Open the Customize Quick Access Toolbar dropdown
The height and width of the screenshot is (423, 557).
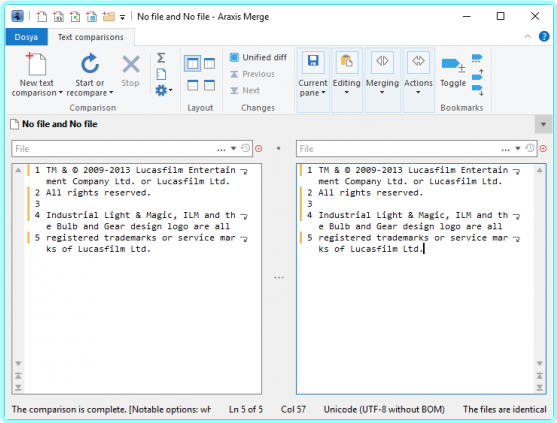coord(122,17)
